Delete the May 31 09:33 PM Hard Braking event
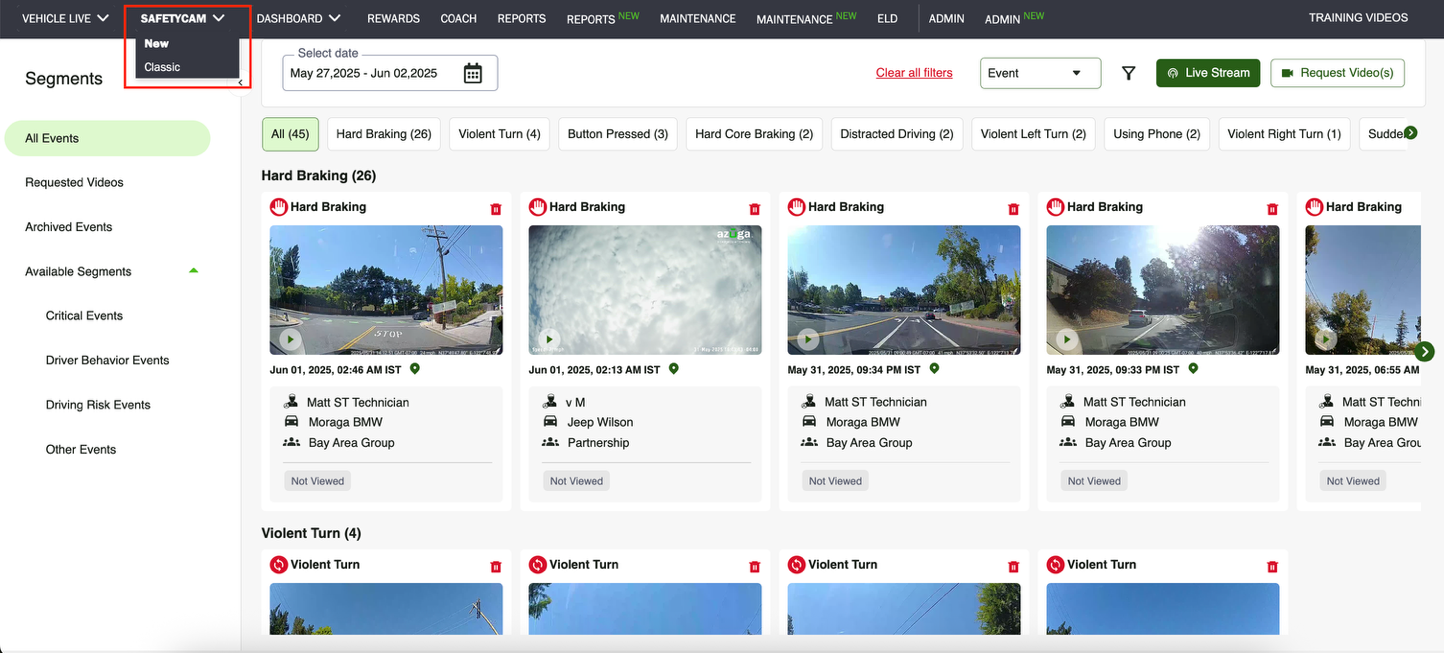 tap(1272, 209)
